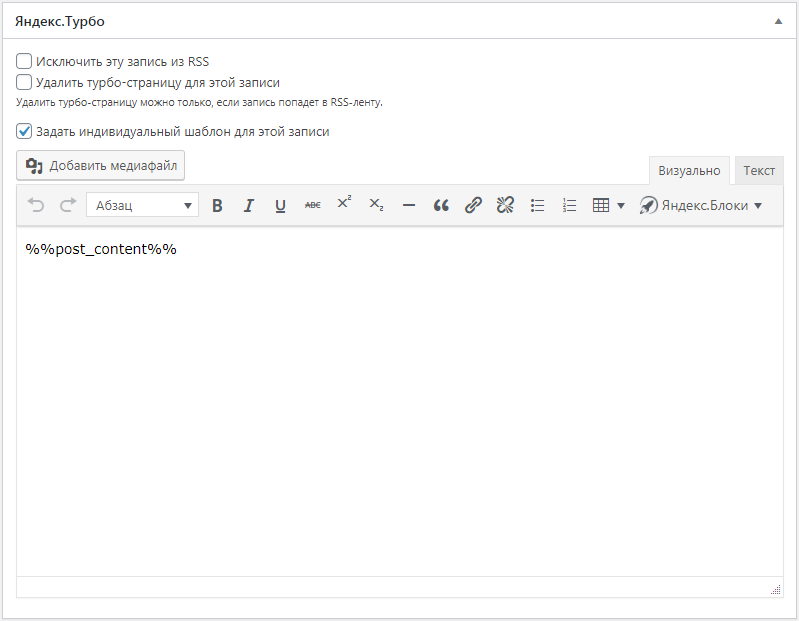Toggle italic formatting
Screen dimensions: 799x621
point(249,205)
